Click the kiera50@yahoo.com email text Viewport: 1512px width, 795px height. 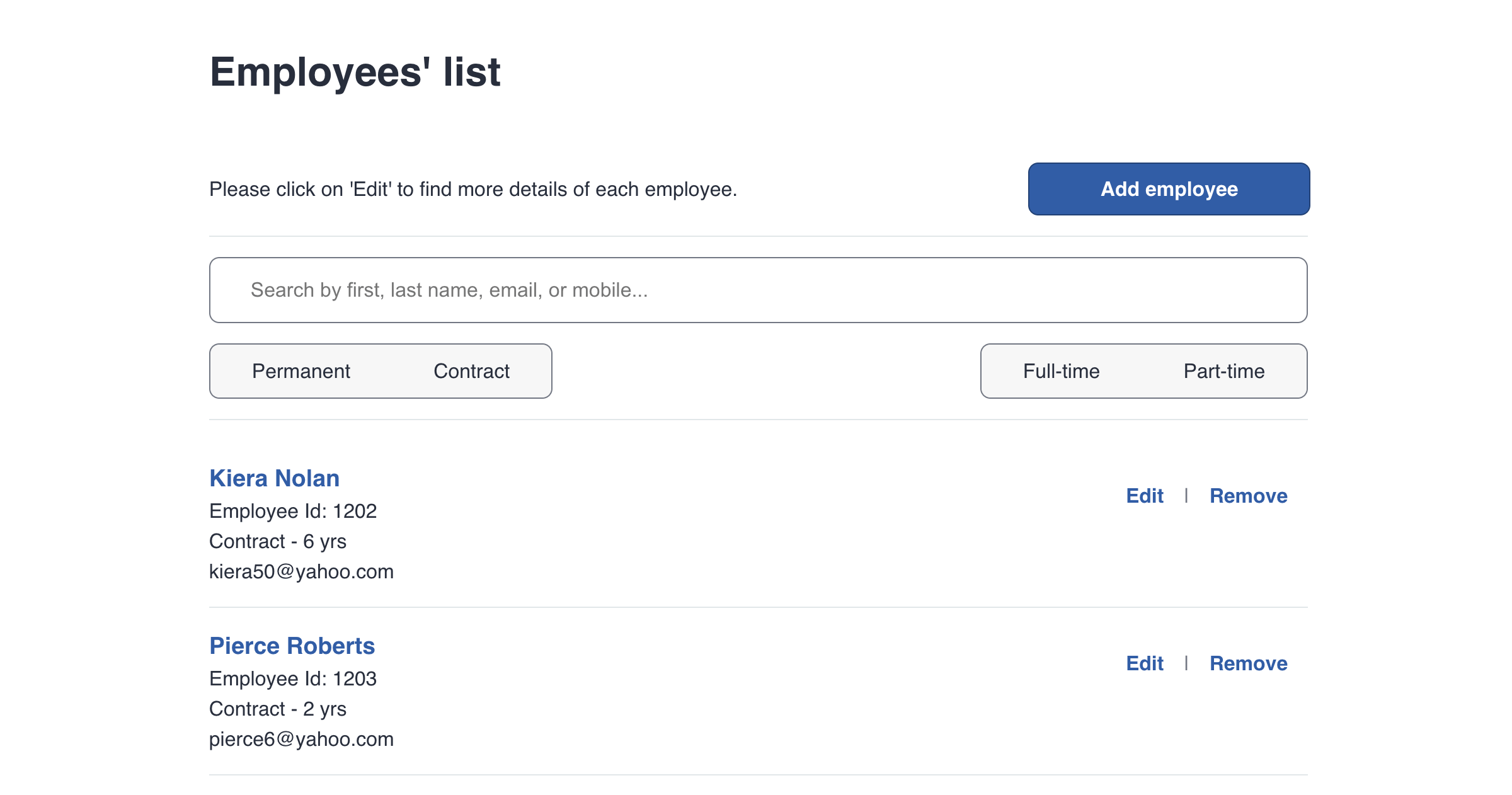301,571
